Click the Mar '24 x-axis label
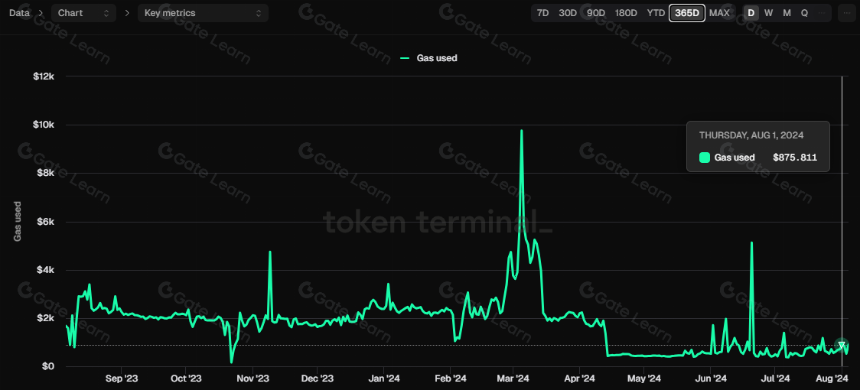 point(513,378)
